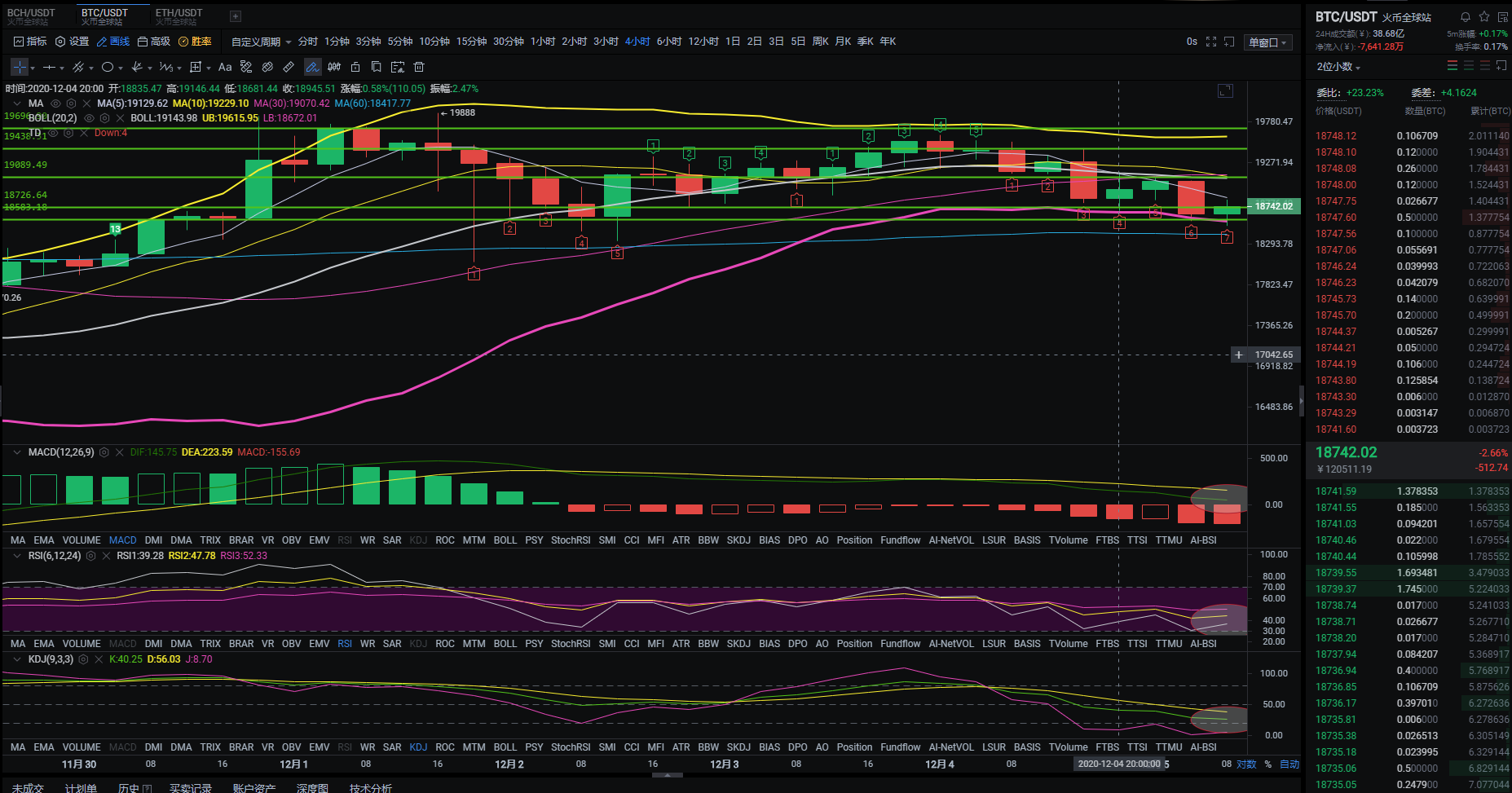
Task: Switch to the ETH/USDT tab
Action: (x=179, y=12)
